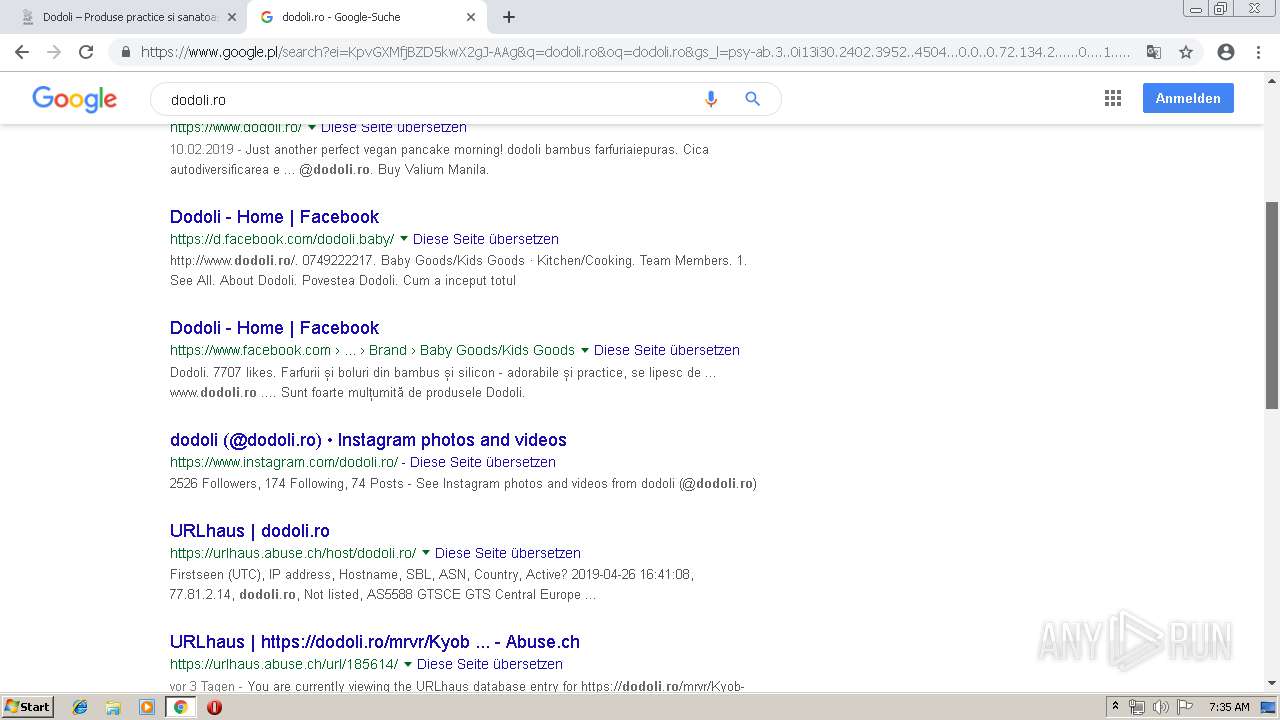Open the translate page icon

point(1153,52)
